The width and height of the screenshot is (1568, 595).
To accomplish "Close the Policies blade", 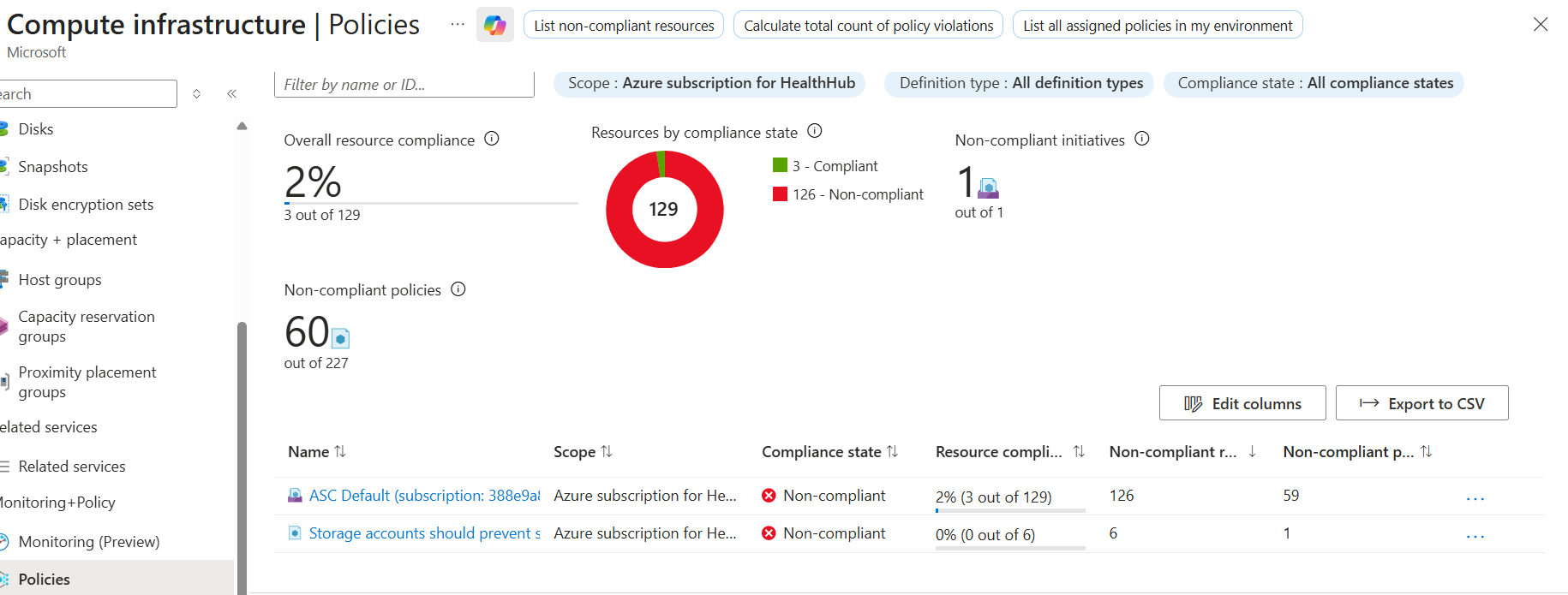I will coord(1541,24).
